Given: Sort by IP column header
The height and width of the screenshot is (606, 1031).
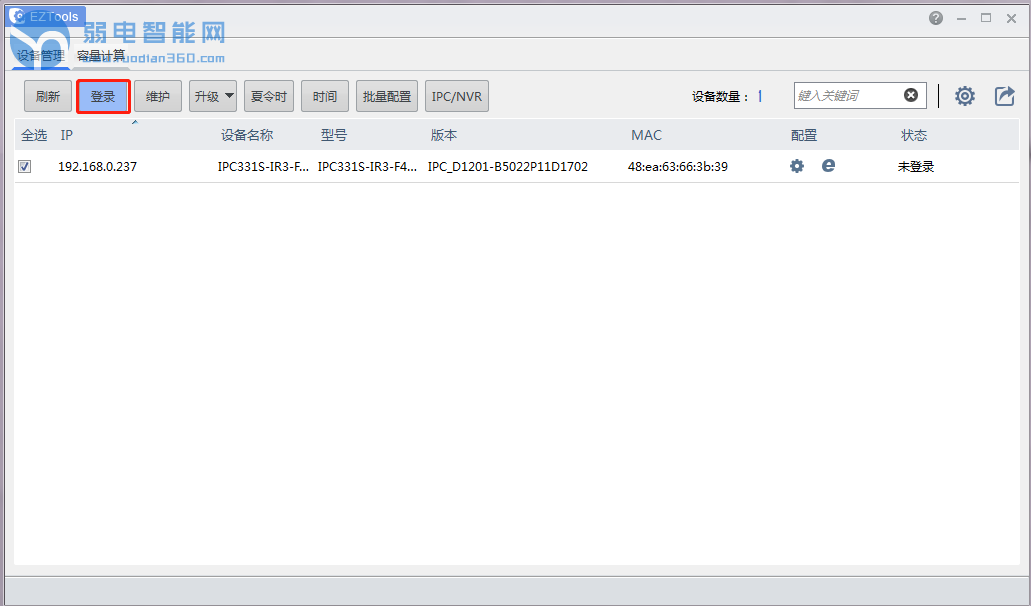Looking at the screenshot, I should coord(67,135).
